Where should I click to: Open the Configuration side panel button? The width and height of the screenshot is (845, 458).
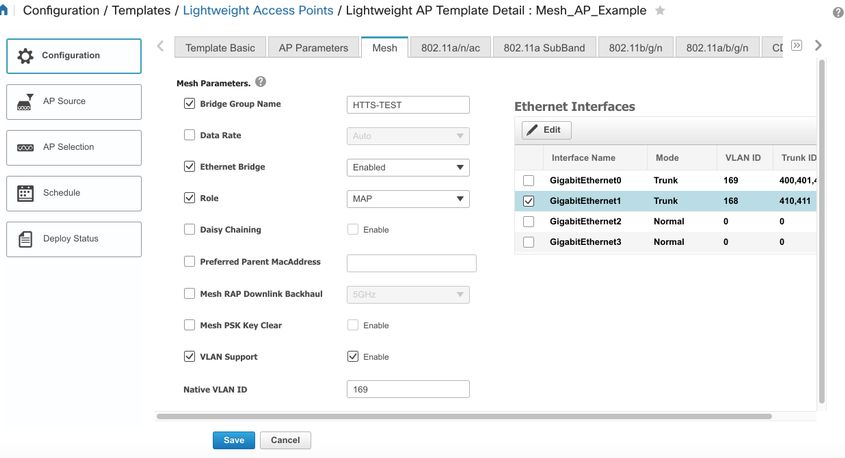(74, 56)
